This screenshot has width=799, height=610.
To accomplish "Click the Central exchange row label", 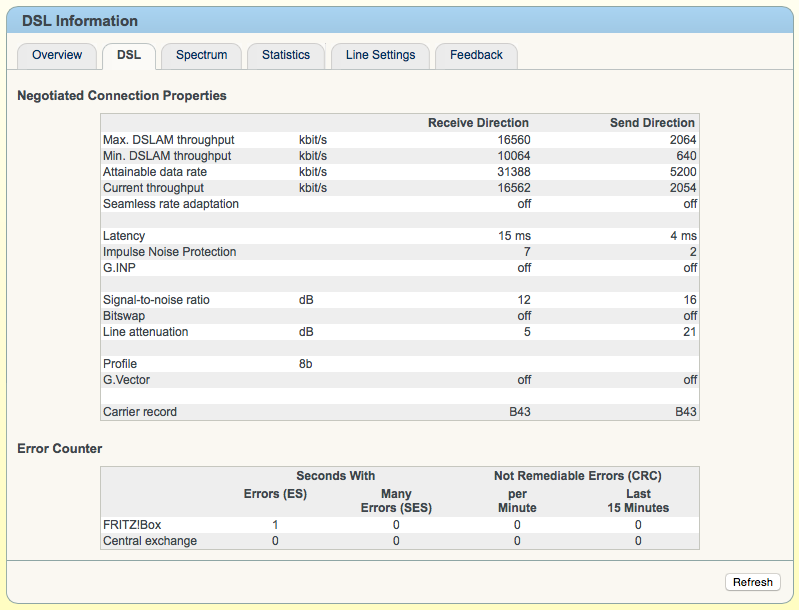I will pos(150,541).
